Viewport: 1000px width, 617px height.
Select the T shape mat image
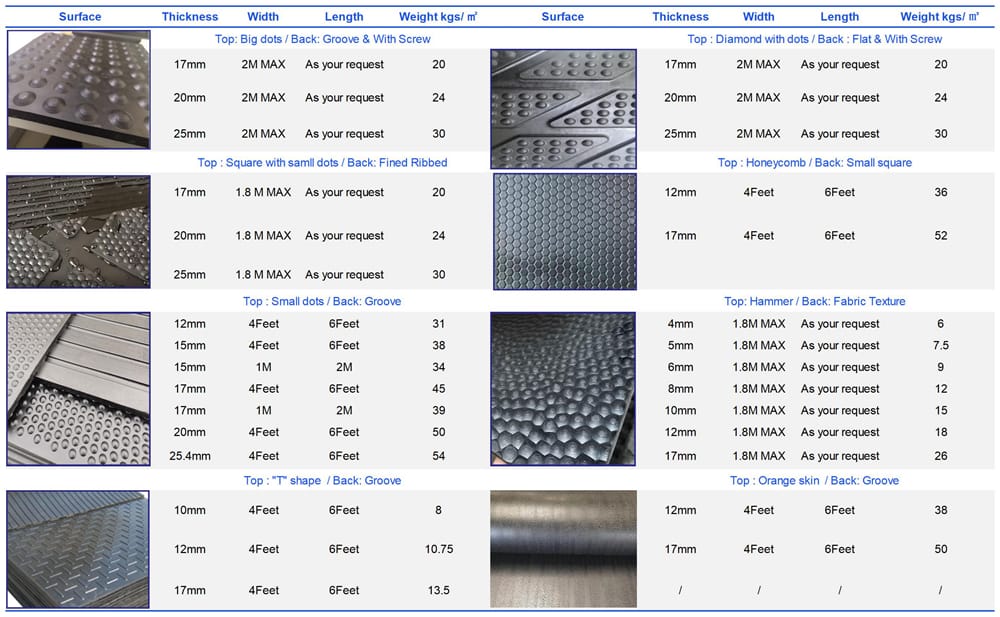pyautogui.click(x=78, y=548)
